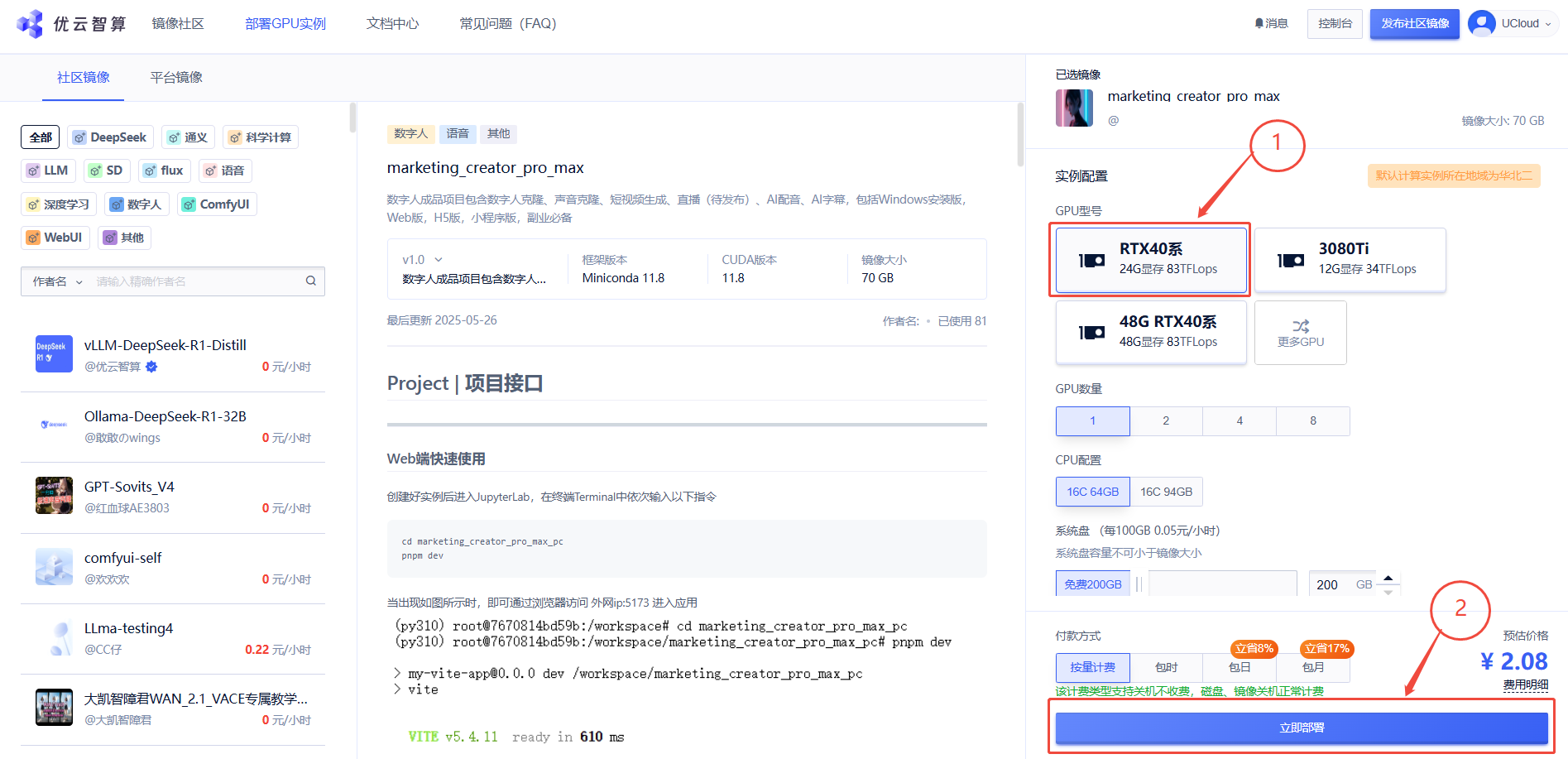Viewport: 1568px width, 759px height.
Task: Click the 更多GPU shuffle icon
Action: pos(1301,326)
